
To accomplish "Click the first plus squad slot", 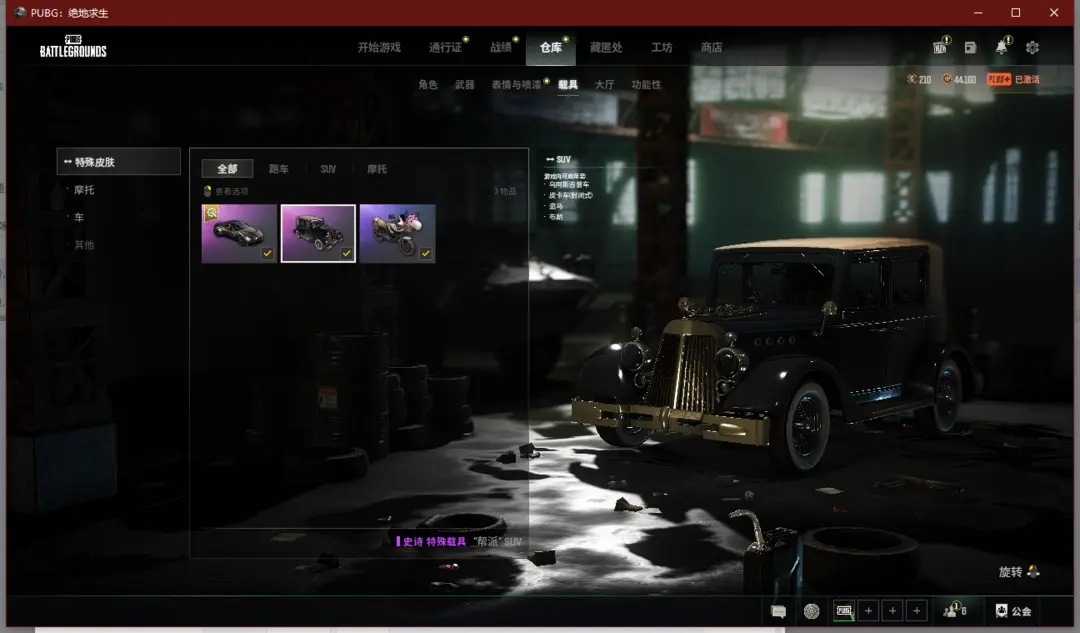I will coord(868,611).
